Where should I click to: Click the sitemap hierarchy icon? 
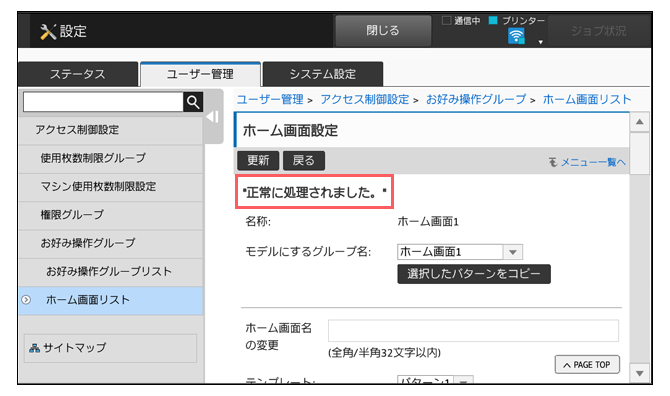tap(34, 348)
